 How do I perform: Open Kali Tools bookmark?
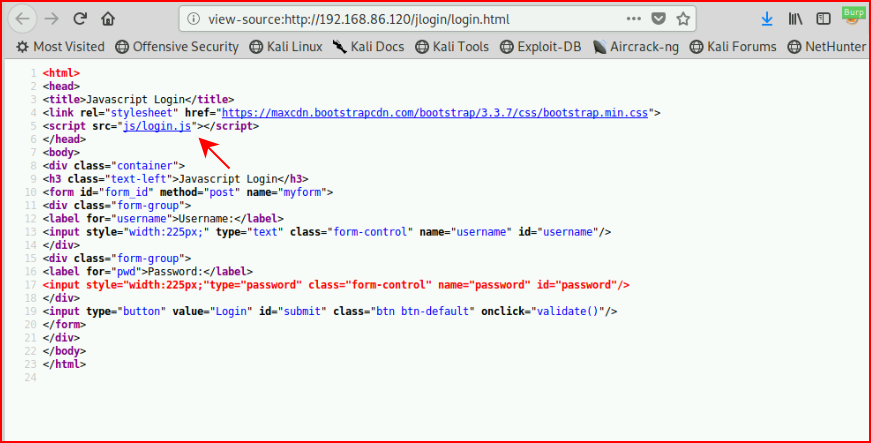point(452,47)
